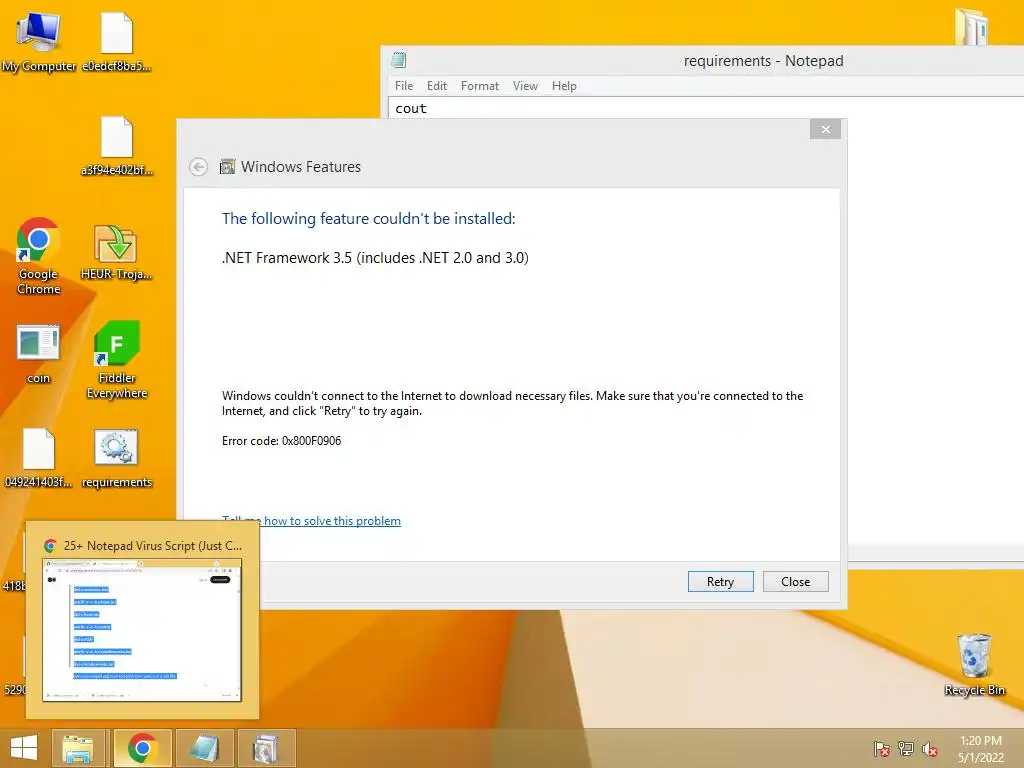The width and height of the screenshot is (1024, 768).
Task: Open Fiddler Everywhere desktop shortcut
Action: click(x=117, y=360)
